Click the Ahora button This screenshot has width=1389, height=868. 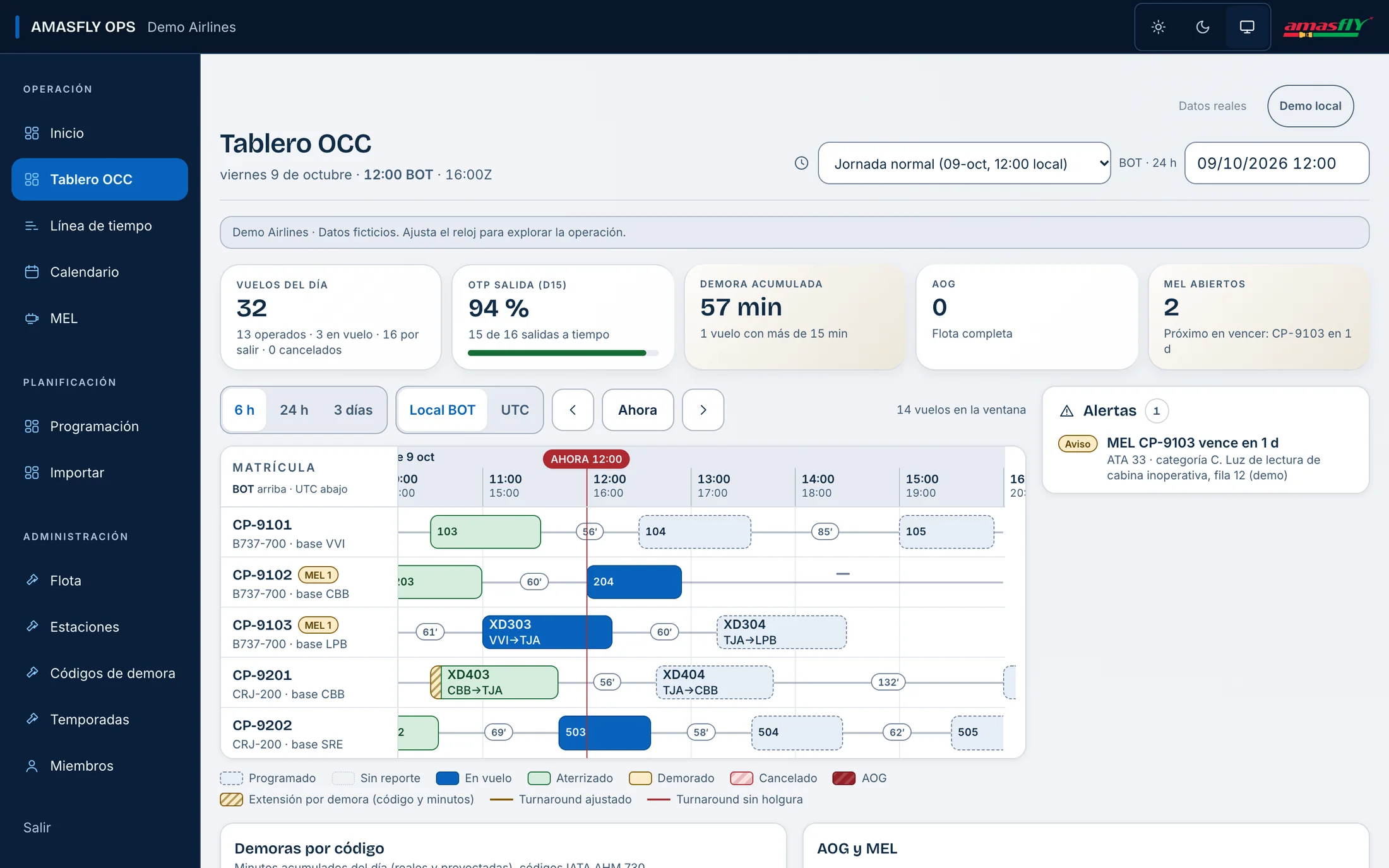click(638, 410)
